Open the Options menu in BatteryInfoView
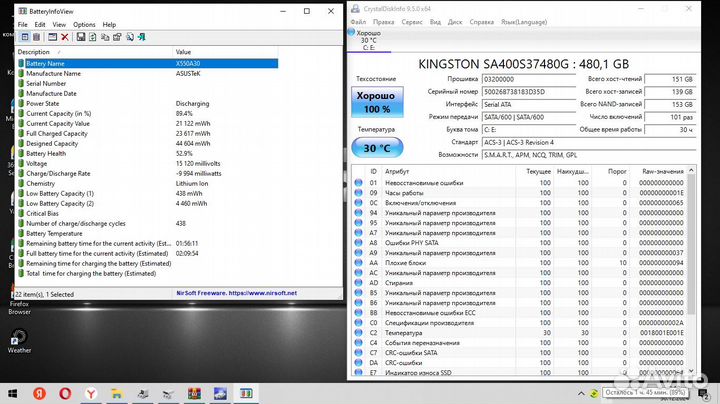Screen dimensions: 720x404 tap(84, 24)
